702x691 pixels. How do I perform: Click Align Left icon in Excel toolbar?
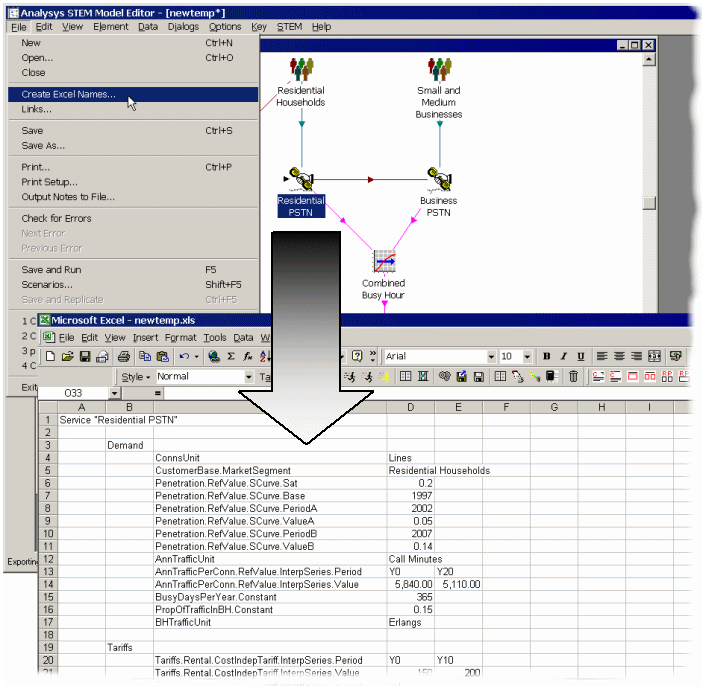click(x=602, y=356)
